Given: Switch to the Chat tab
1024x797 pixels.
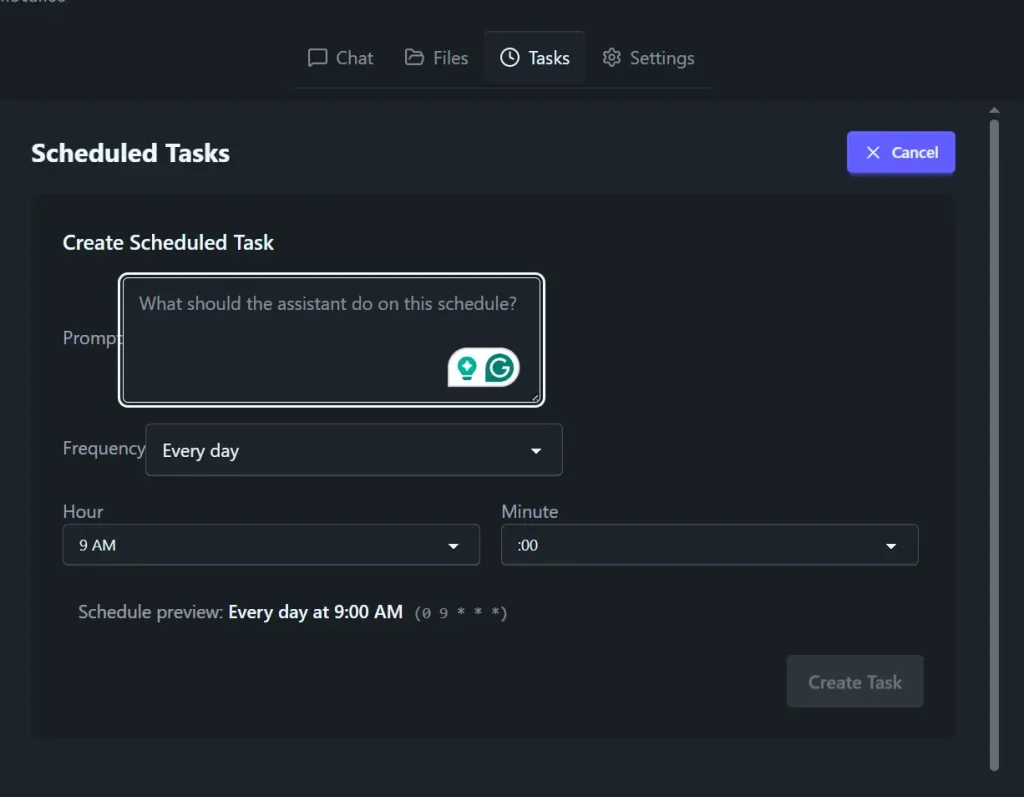Looking at the screenshot, I should (x=340, y=57).
